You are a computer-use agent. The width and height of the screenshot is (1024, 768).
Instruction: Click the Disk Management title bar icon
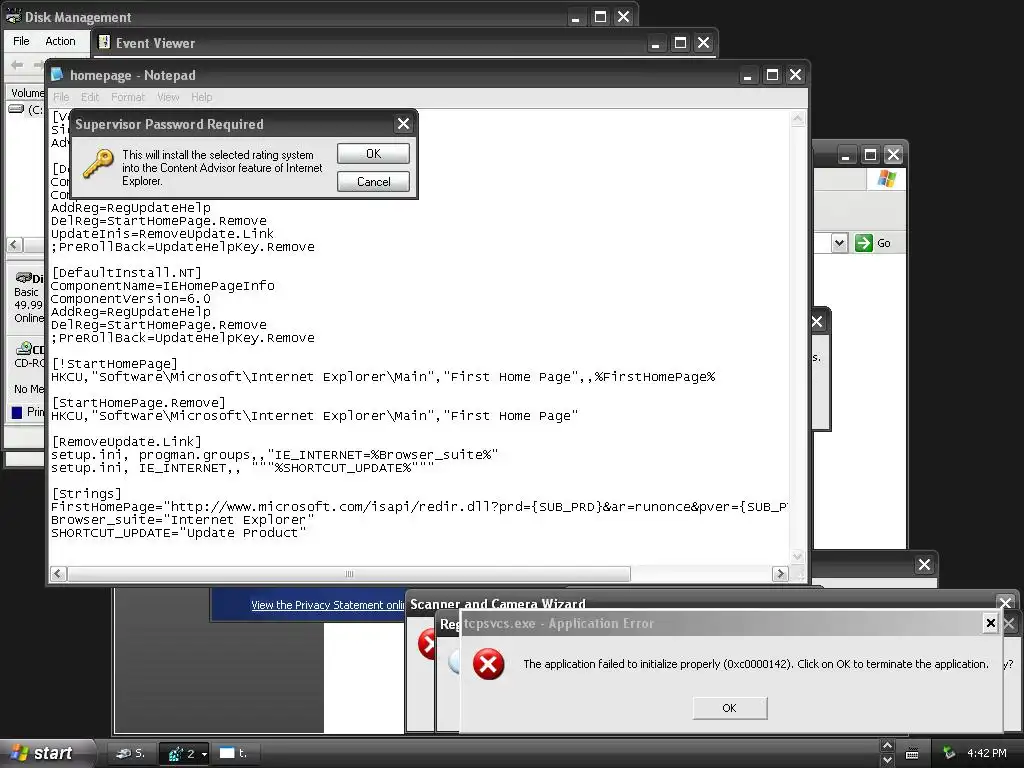(x=13, y=16)
